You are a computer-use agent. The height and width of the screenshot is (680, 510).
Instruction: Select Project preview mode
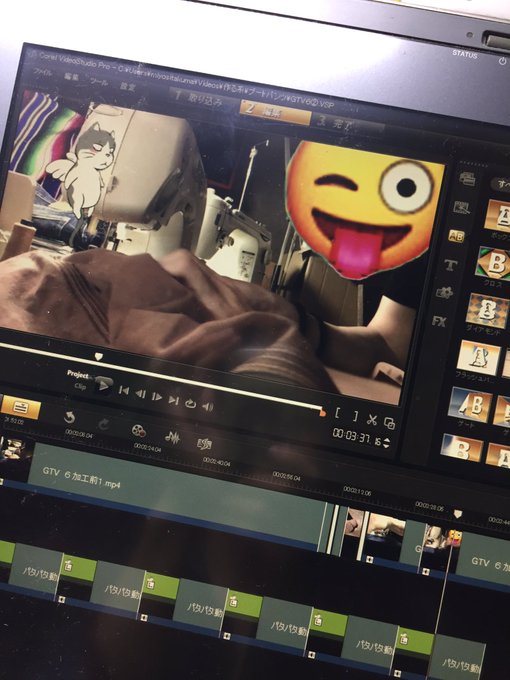coord(78,374)
